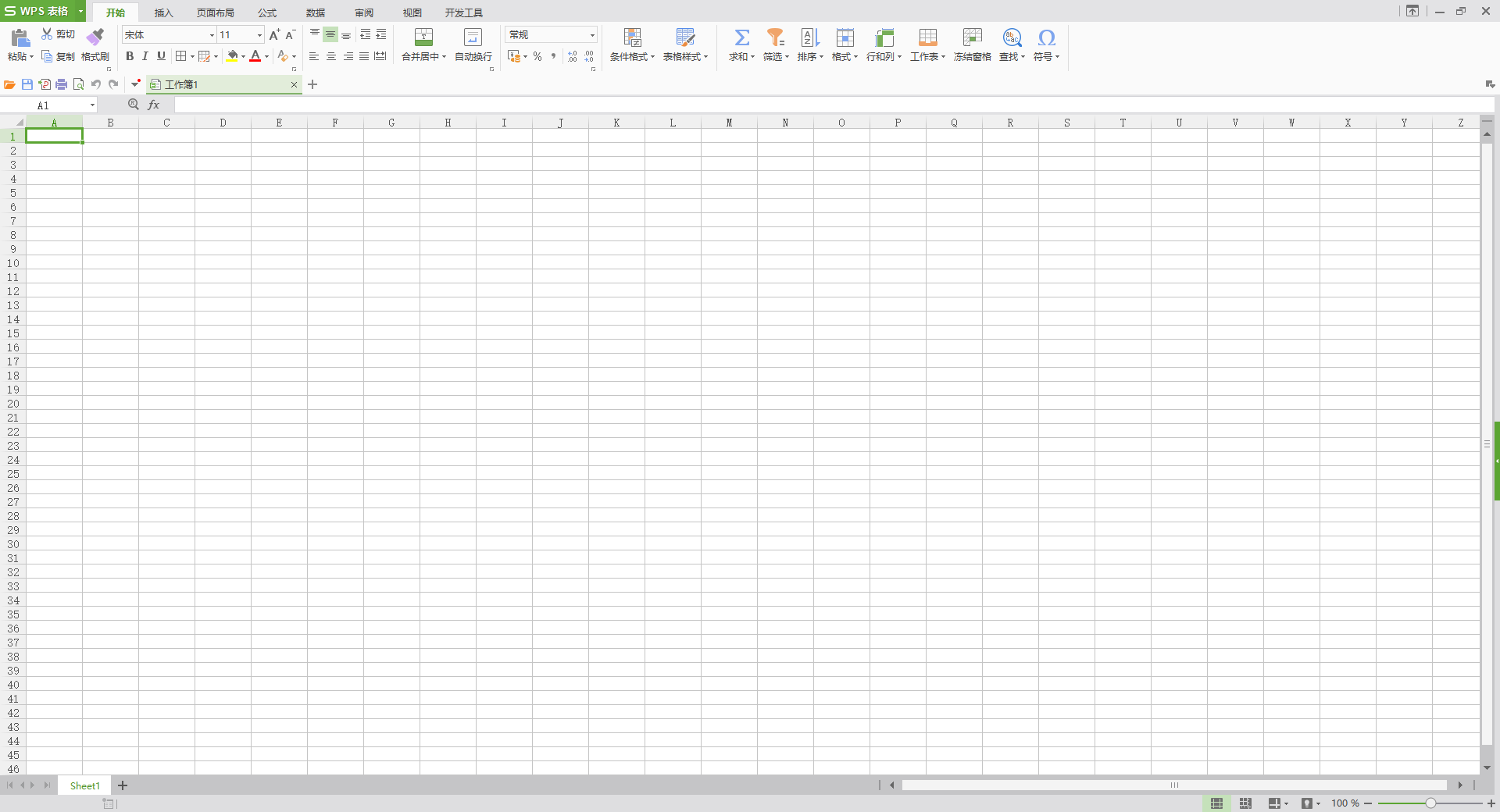
Task: Toggle center horizontal alignment
Action: 331,56
